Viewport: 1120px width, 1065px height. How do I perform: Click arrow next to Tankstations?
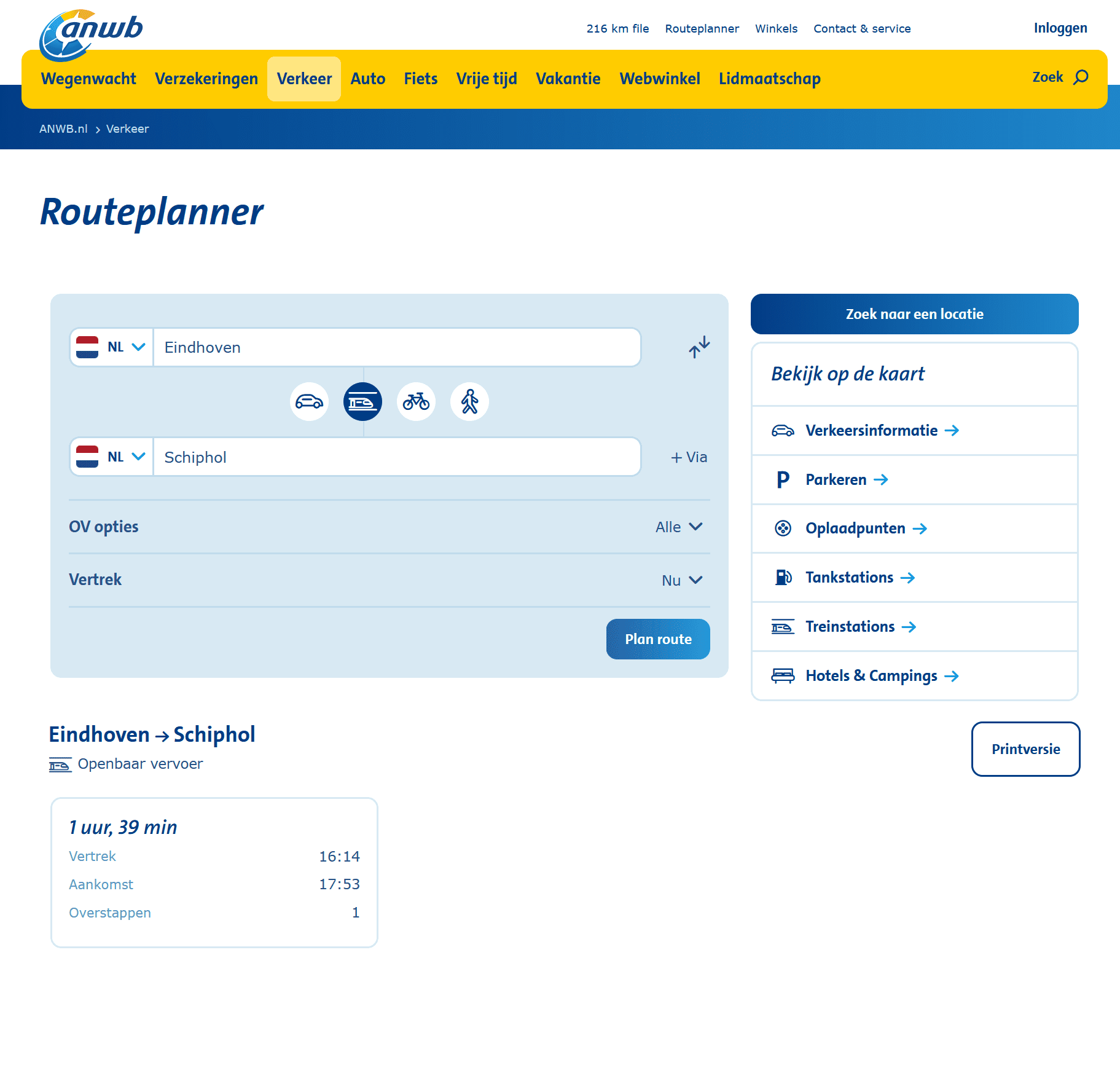click(907, 578)
